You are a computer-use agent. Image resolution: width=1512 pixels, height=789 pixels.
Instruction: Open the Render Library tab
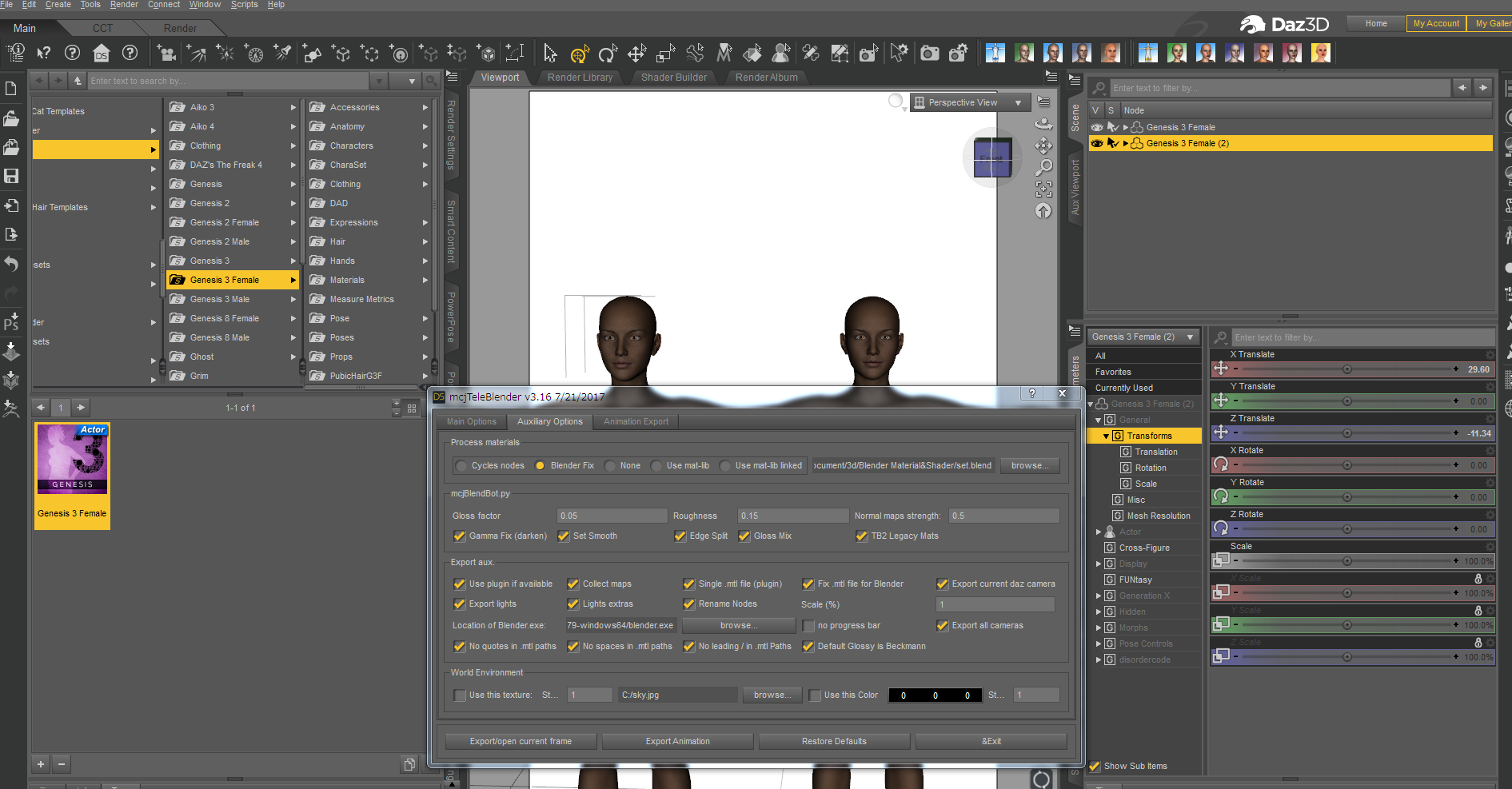pyautogui.click(x=580, y=78)
